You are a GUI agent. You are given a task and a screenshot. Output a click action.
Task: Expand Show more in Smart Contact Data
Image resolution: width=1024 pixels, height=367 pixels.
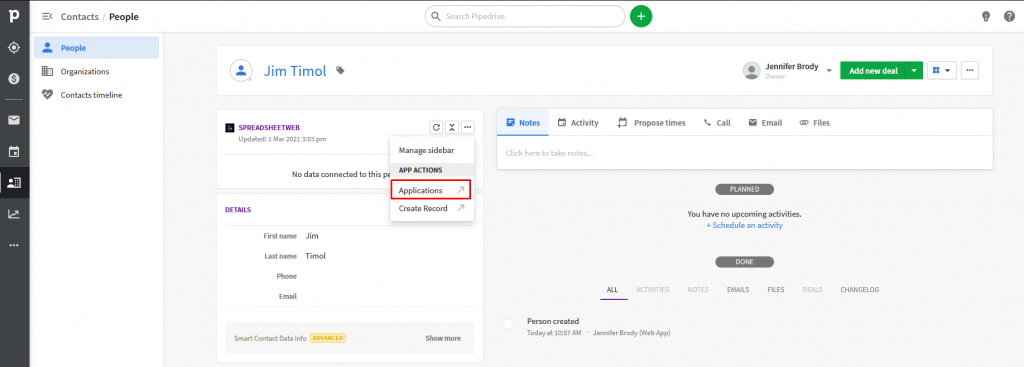point(443,338)
